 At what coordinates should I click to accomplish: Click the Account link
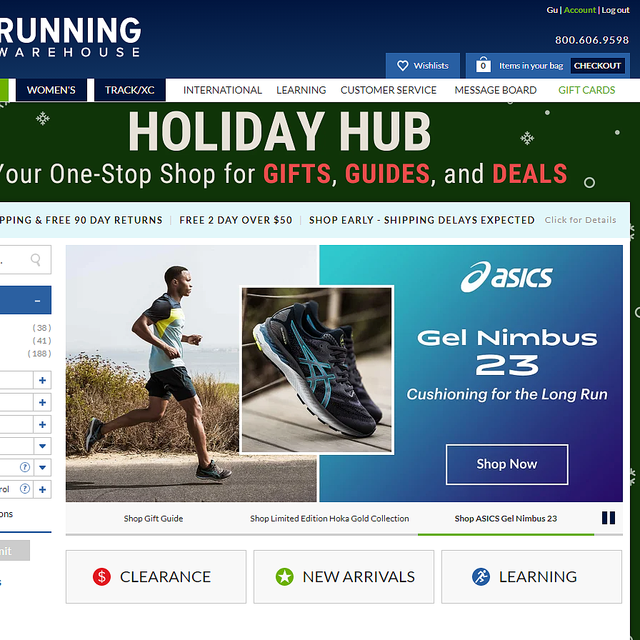(580, 10)
